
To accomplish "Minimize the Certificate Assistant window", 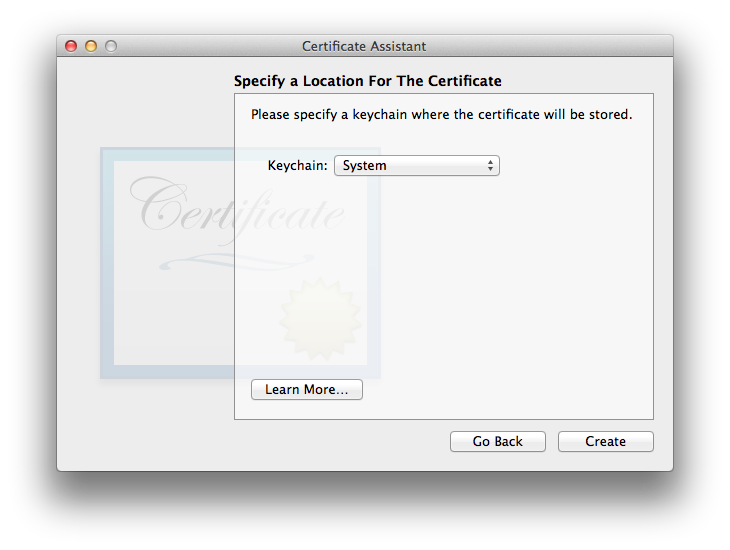I will pos(91,46).
